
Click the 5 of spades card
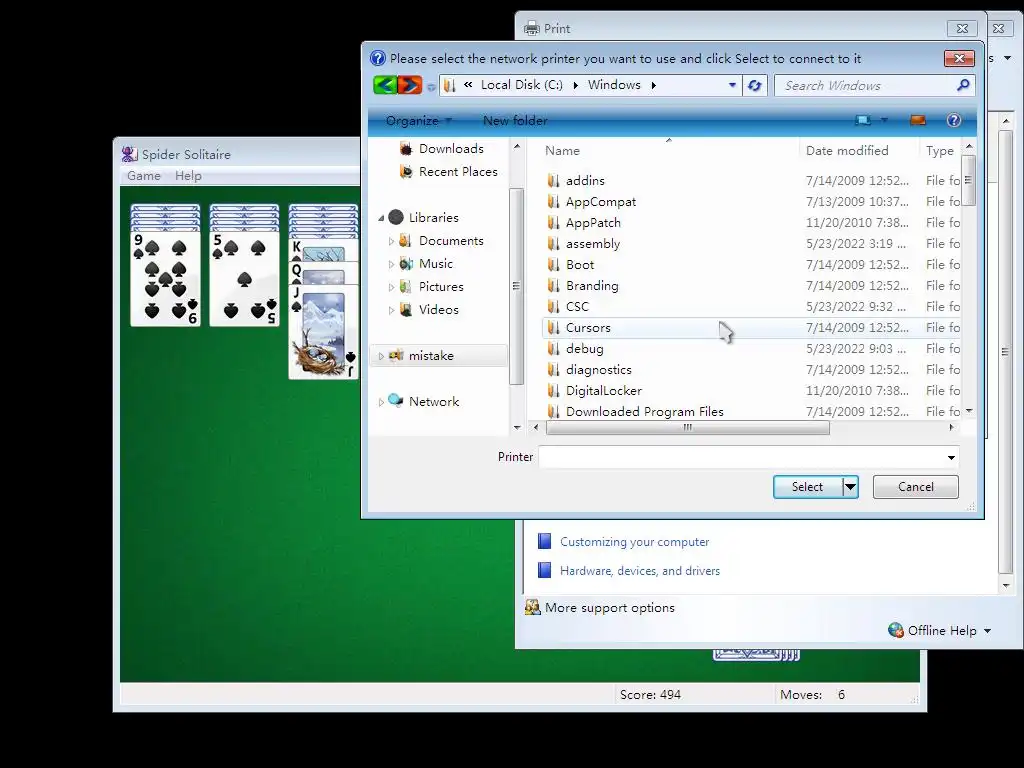[244, 279]
